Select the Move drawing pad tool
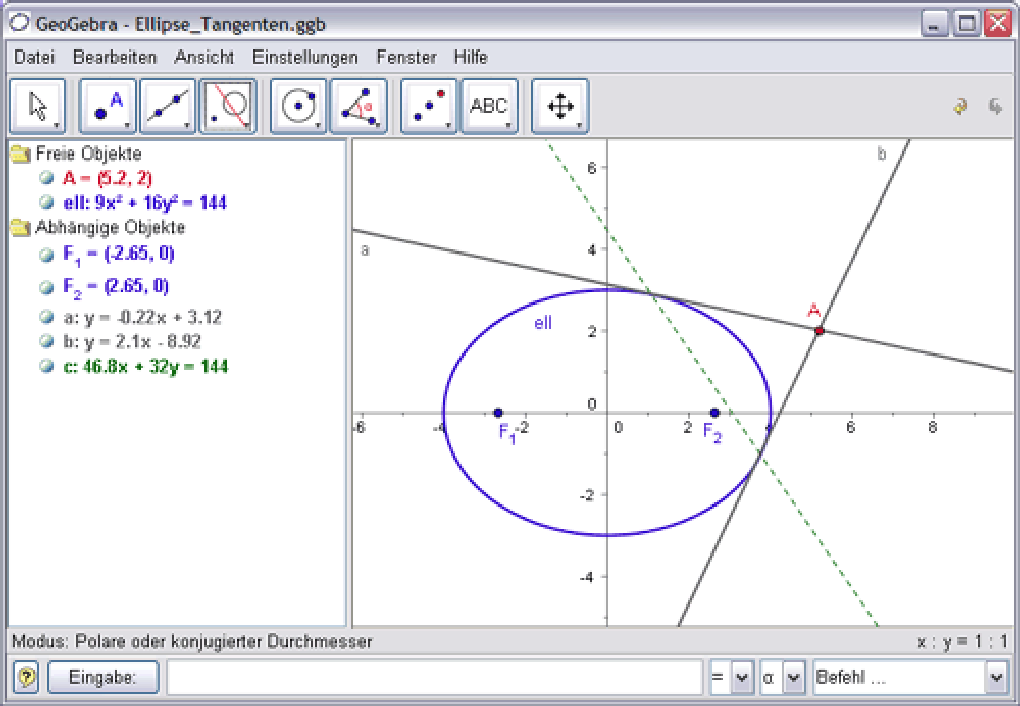The height and width of the screenshot is (706, 1020). click(560, 106)
